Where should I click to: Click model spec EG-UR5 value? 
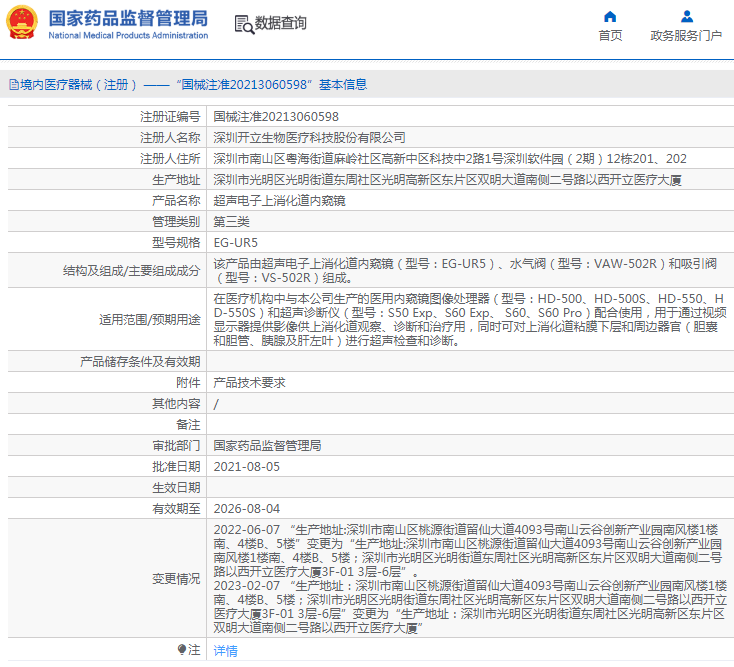235,243
